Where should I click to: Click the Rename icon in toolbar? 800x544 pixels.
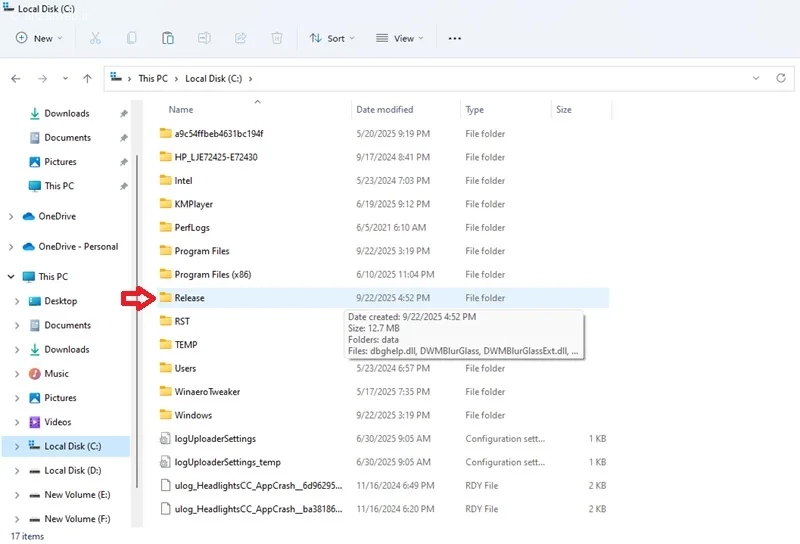click(x=204, y=38)
